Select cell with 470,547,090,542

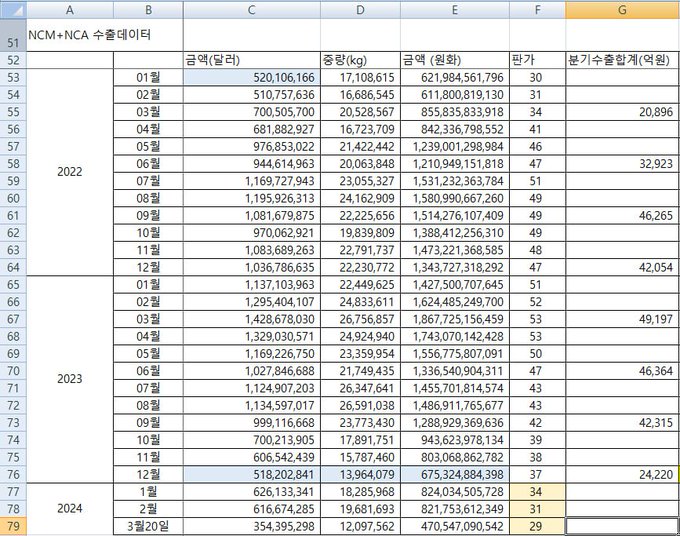pos(454,526)
